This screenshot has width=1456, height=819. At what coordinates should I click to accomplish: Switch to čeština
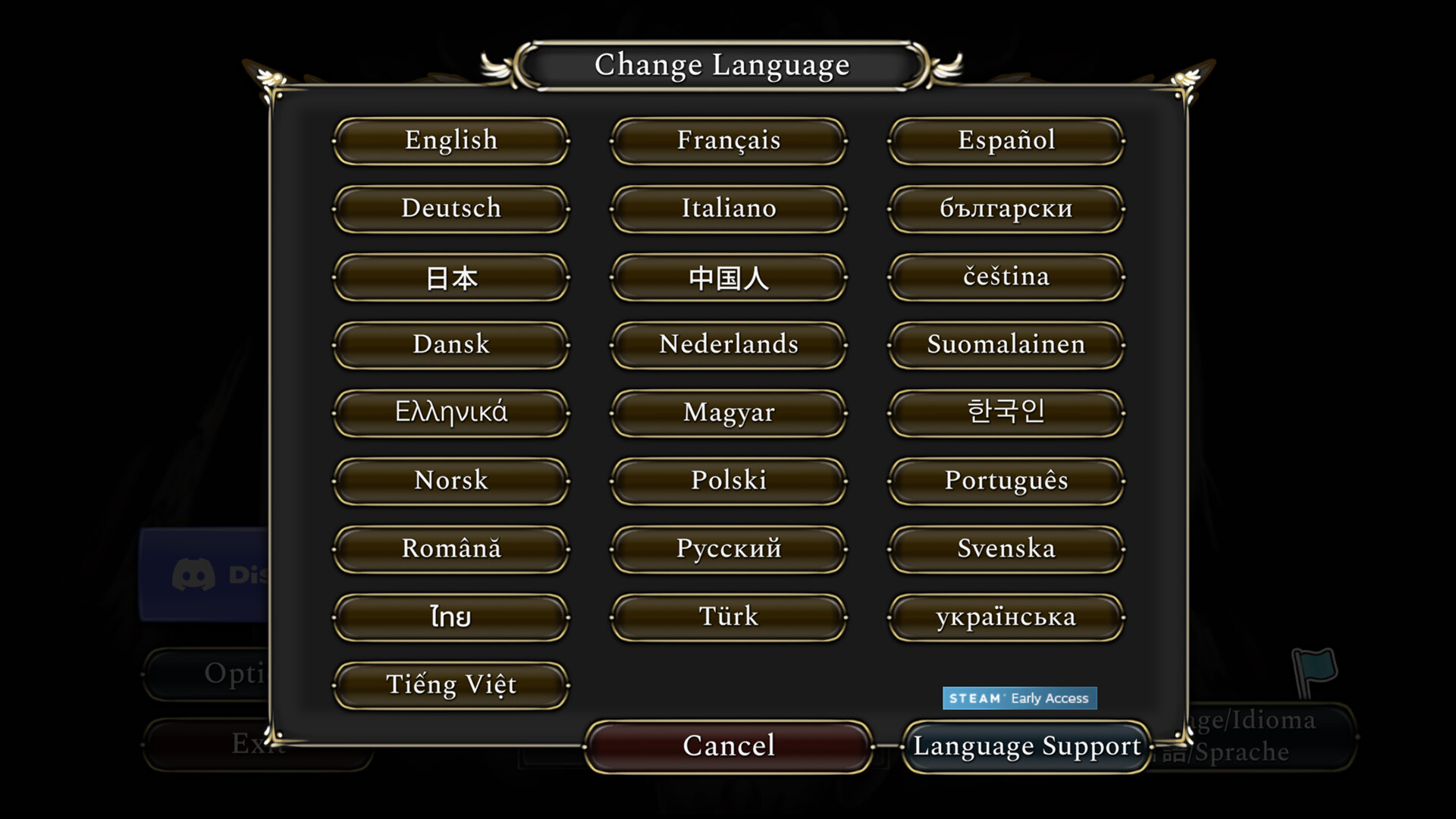1006,278
